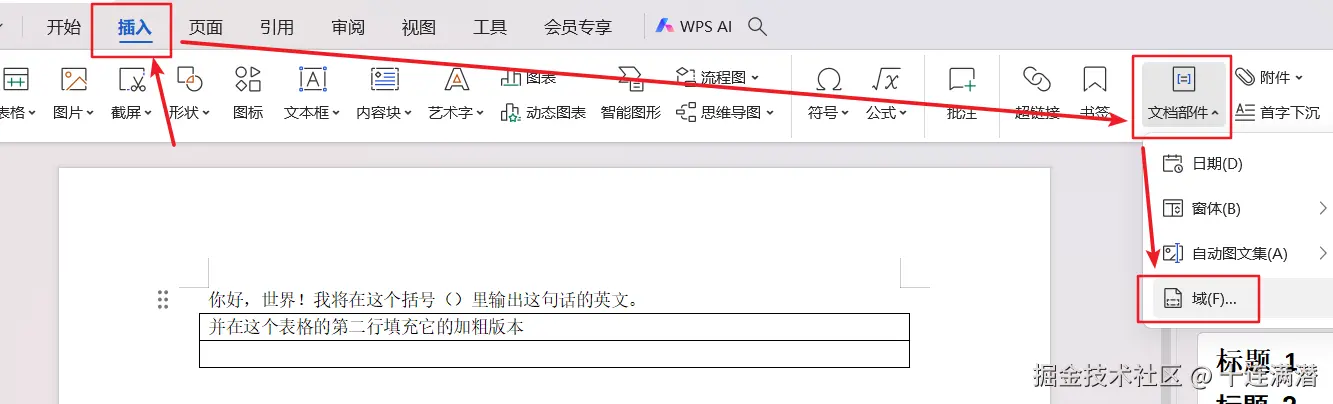The image size is (1333, 404).
Task: Open the 工具 tab
Action: [x=490, y=28]
